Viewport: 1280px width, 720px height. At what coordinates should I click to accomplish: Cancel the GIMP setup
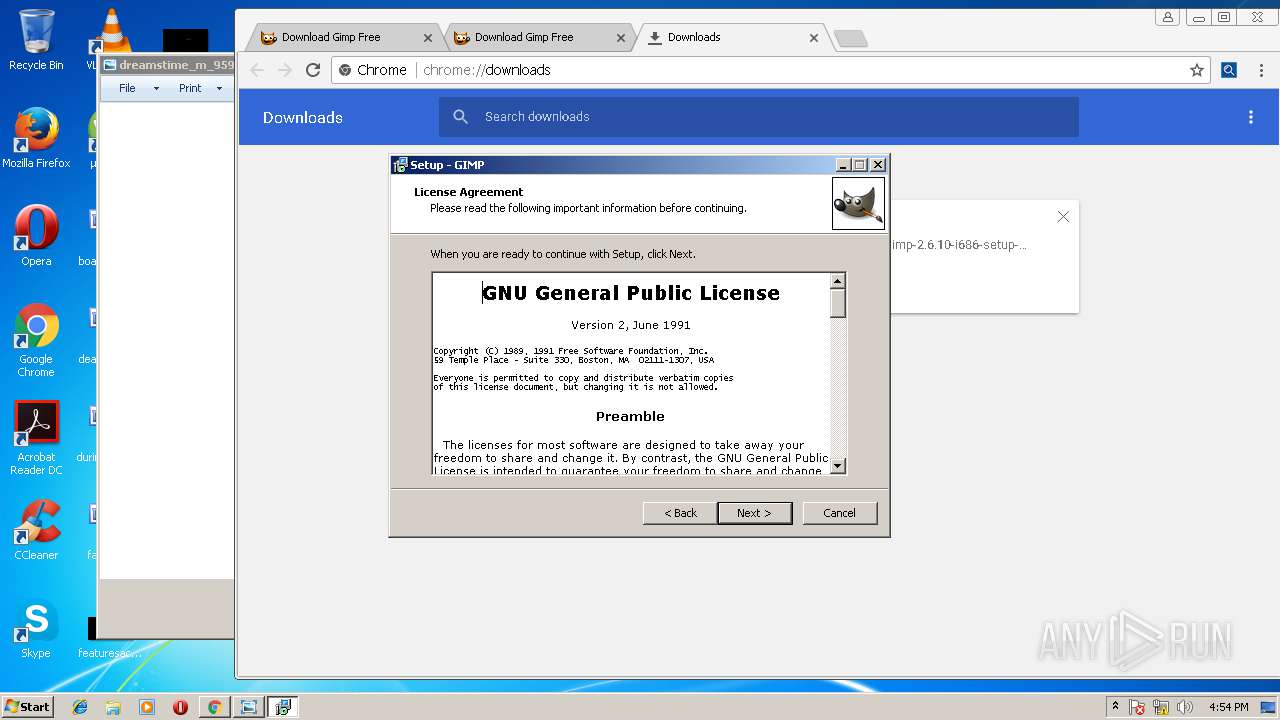[x=839, y=513]
